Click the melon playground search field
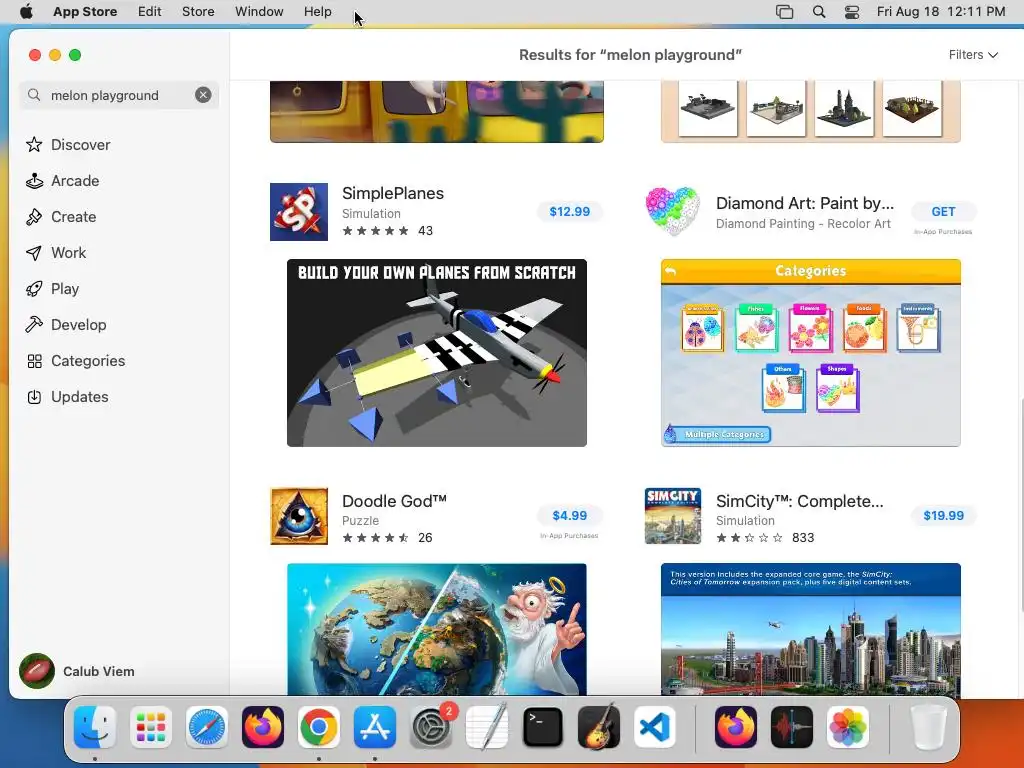The height and width of the screenshot is (768, 1024). [x=119, y=95]
